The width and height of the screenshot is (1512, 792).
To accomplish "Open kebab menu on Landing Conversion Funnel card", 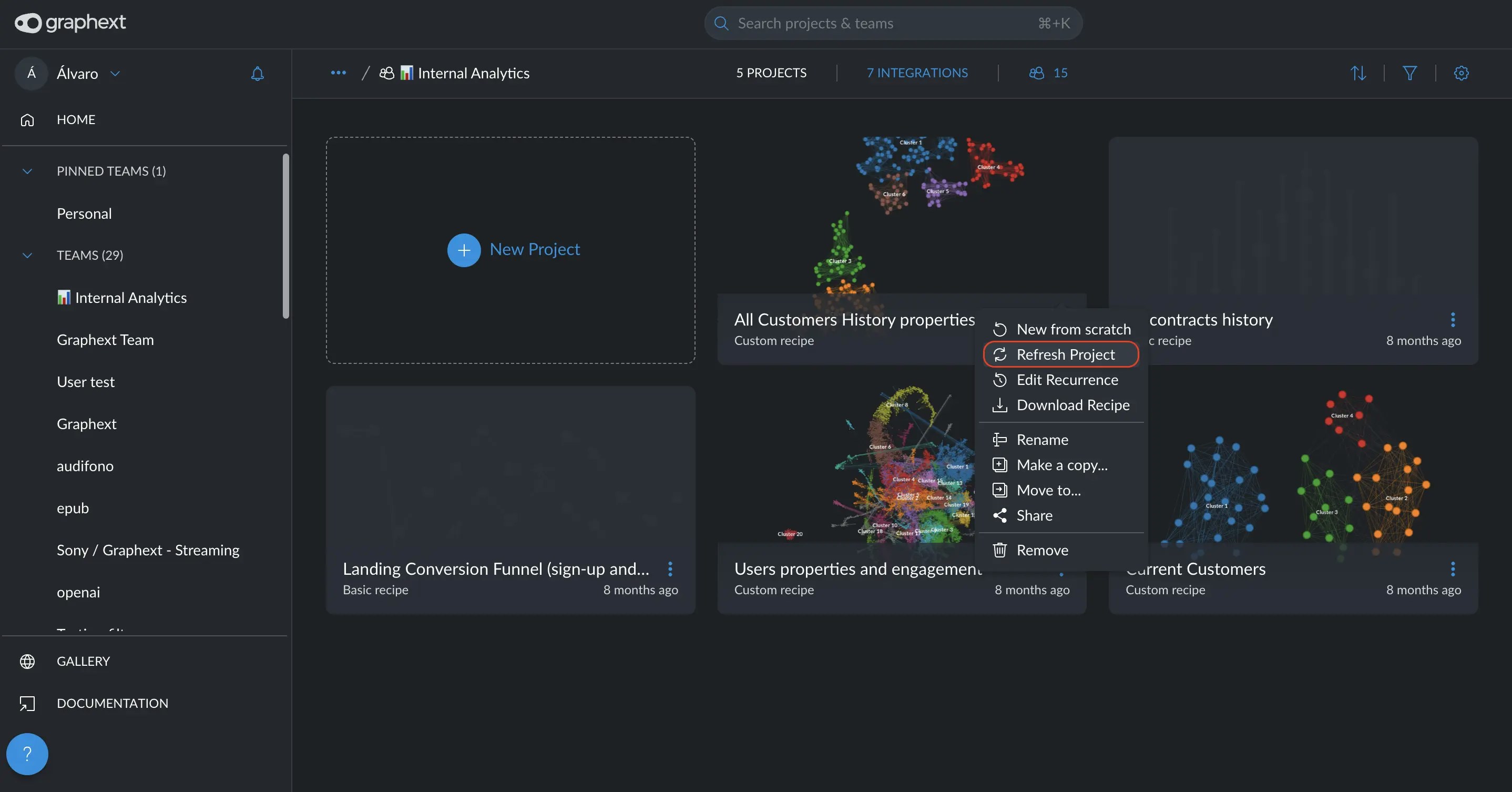I will 670,568.
